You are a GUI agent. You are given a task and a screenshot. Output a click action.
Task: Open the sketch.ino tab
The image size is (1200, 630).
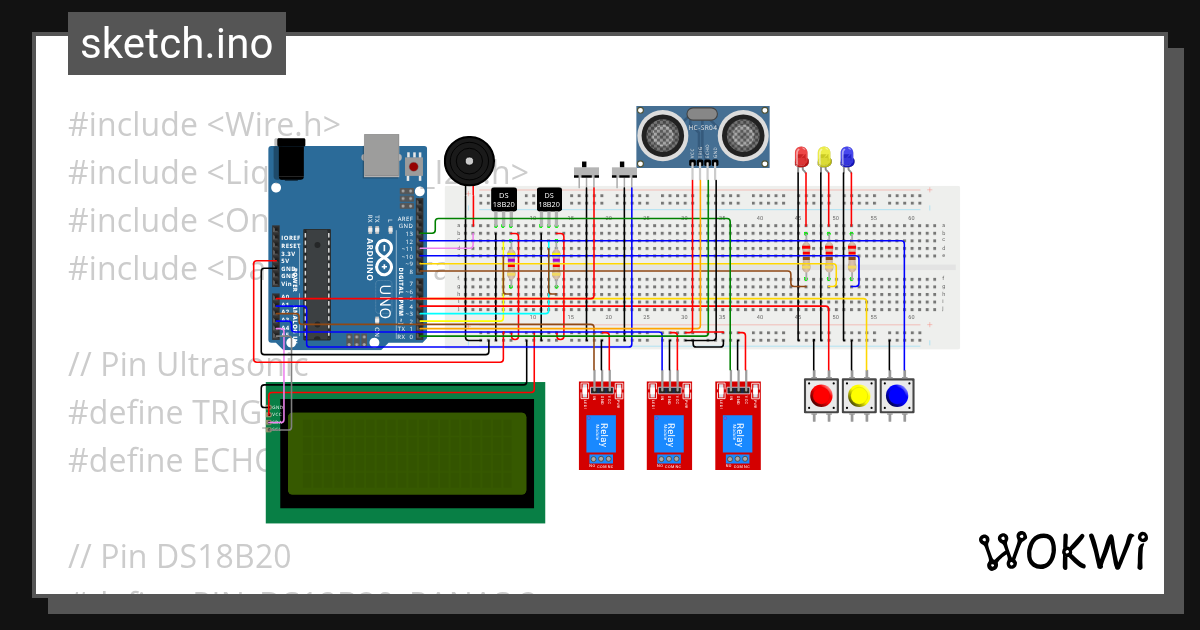[x=176, y=43]
